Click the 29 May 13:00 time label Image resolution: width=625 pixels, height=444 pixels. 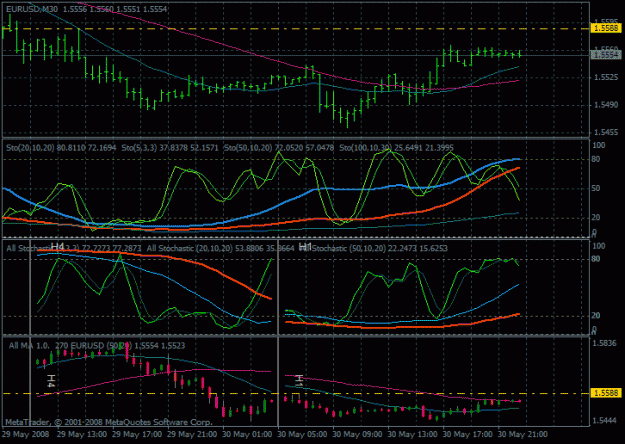coord(82,434)
